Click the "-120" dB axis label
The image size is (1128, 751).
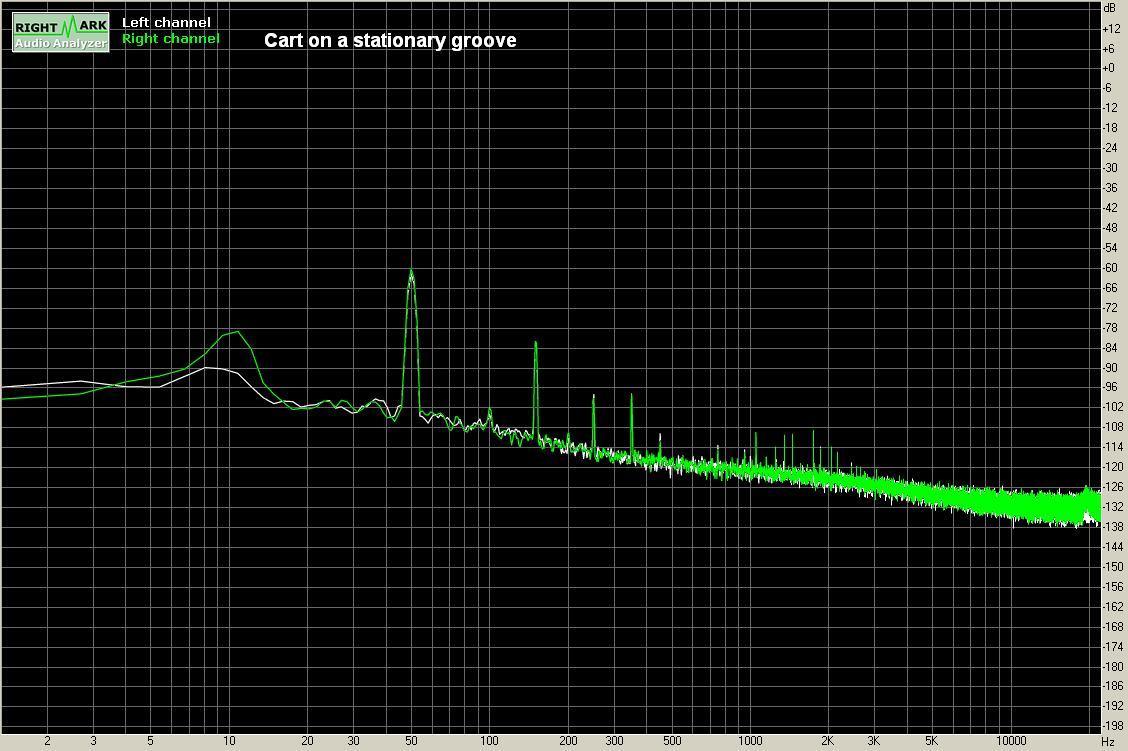click(1114, 467)
